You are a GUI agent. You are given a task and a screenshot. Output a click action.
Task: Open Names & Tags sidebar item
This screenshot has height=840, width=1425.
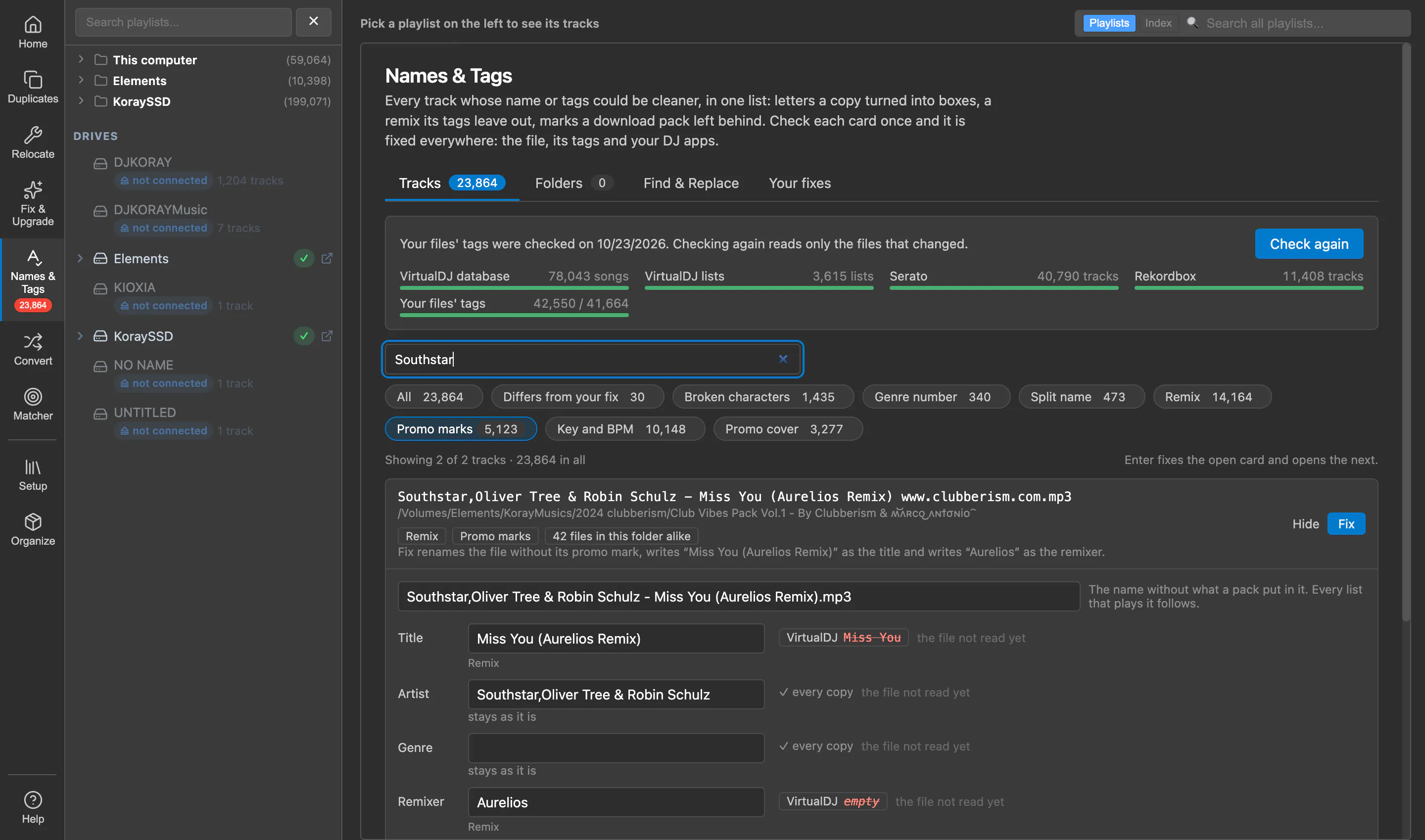pos(33,280)
